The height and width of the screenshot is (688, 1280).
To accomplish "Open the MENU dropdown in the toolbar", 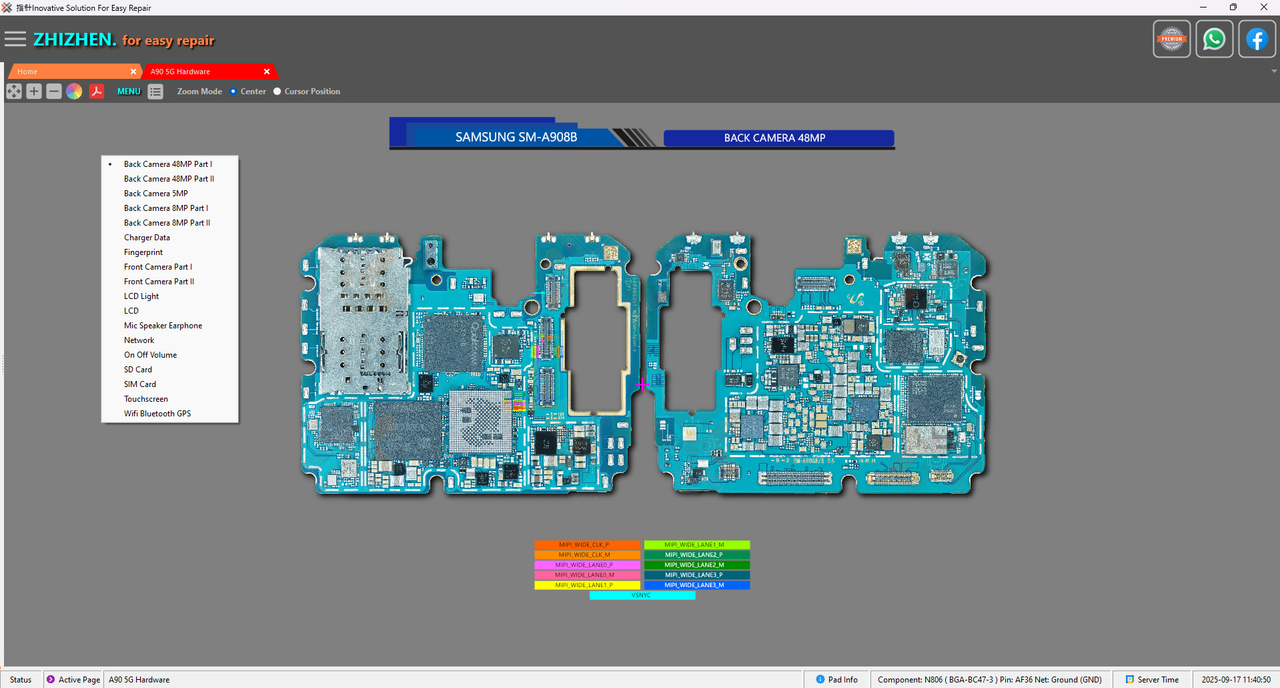I will point(129,92).
